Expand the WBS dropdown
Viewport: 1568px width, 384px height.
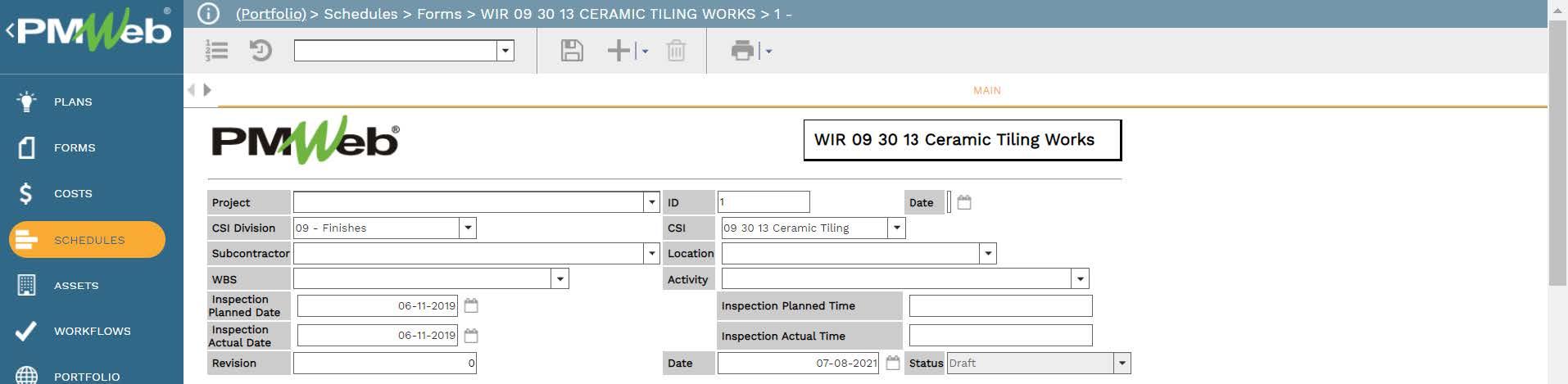[x=560, y=279]
